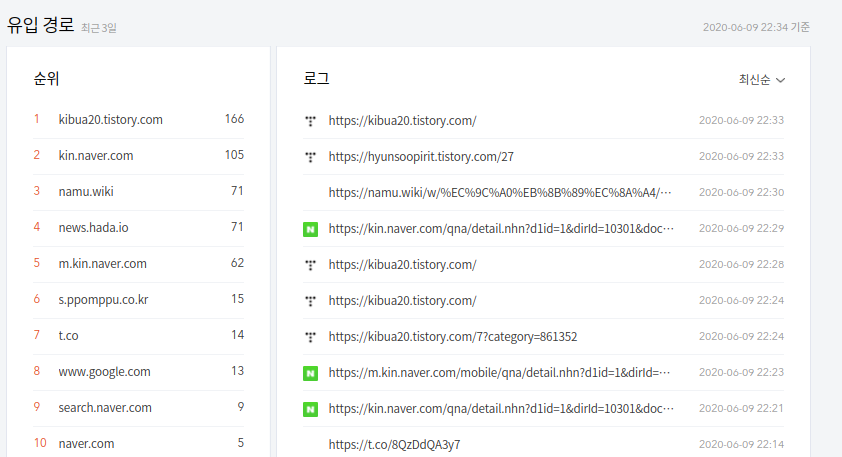Open the hyunsoopirit.tistory.com/27 log link
The image size is (842, 457).
coord(421,157)
